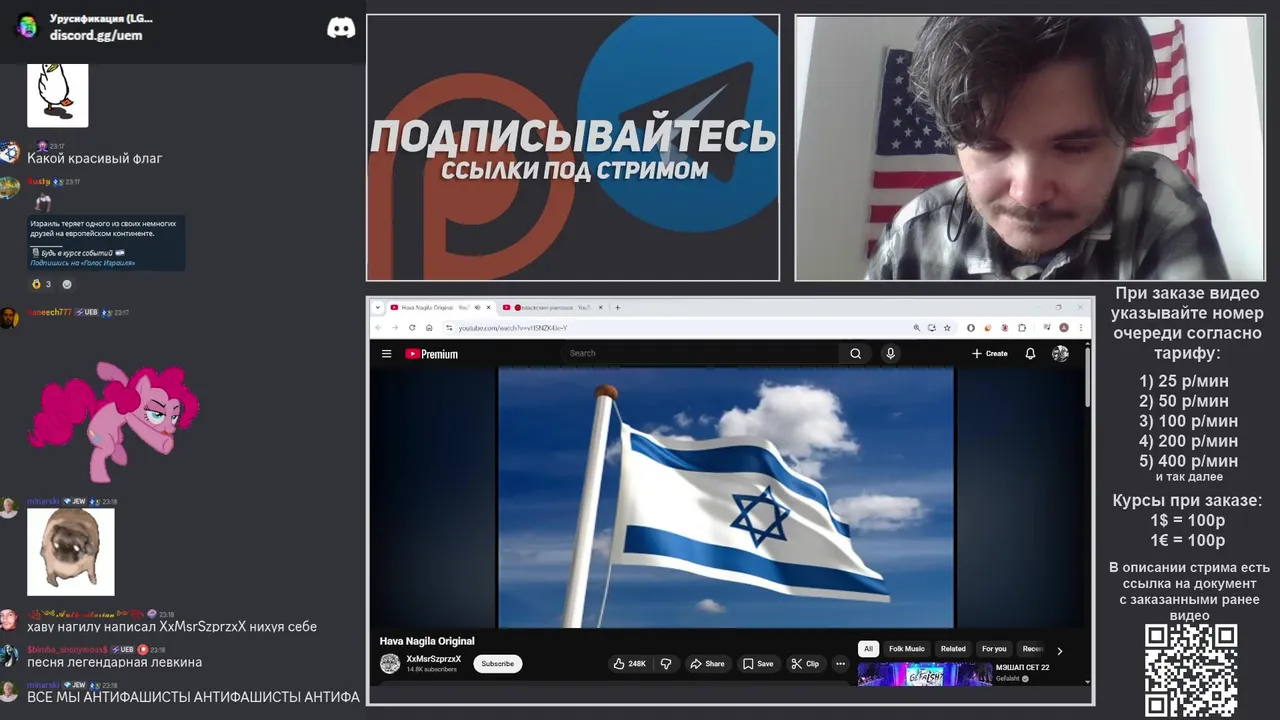Click the Create button

coord(989,353)
